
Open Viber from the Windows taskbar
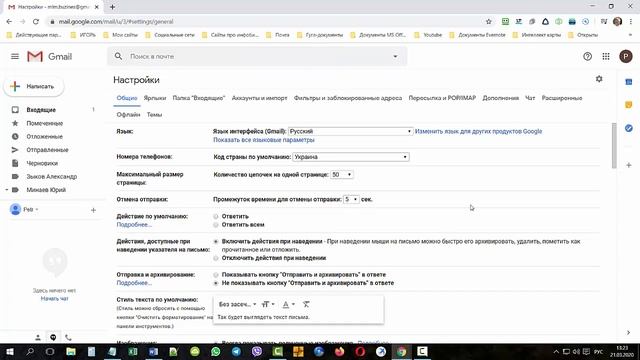pos(257,351)
